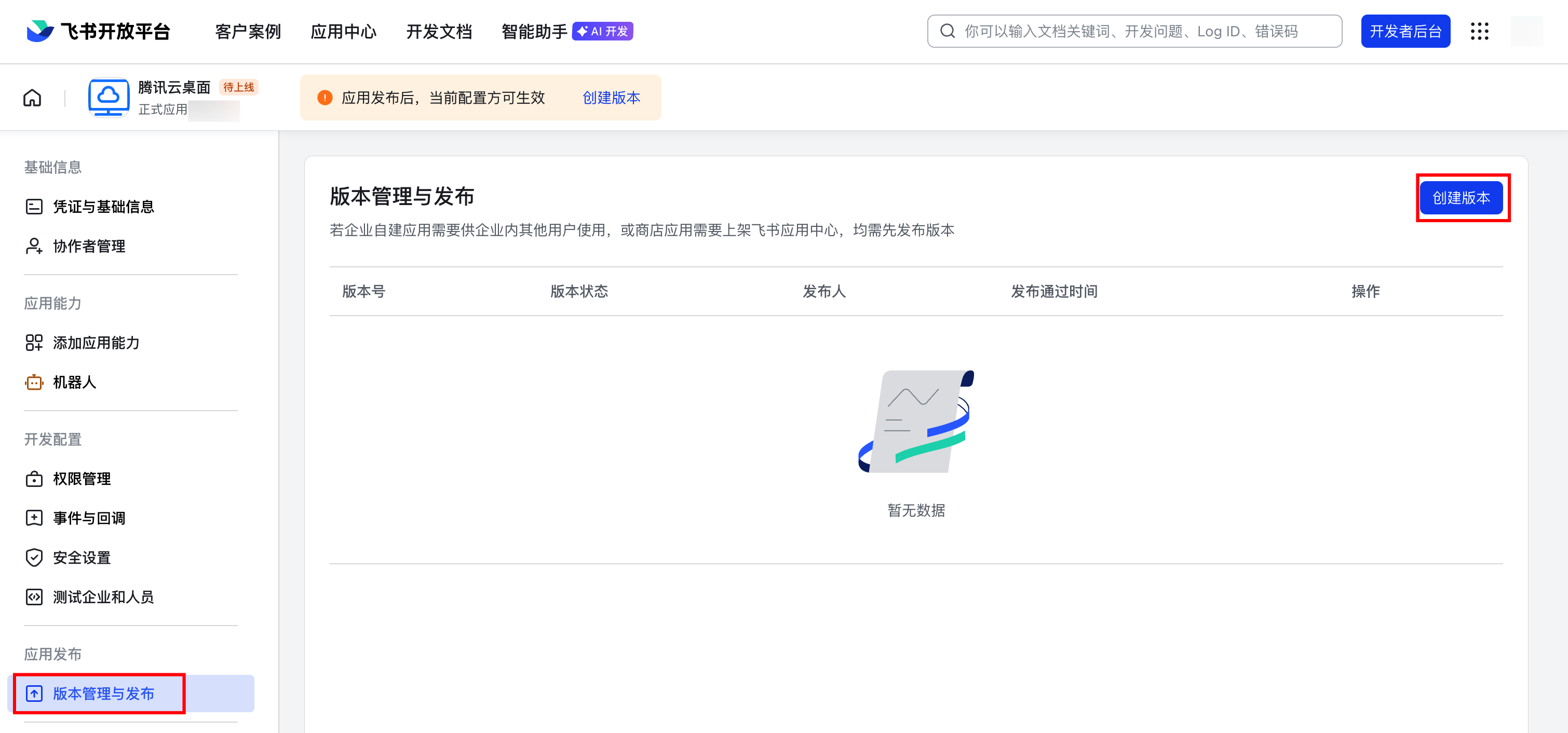
Task: Select 事件与回调 sidebar item
Action: pyautogui.click(x=89, y=518)
